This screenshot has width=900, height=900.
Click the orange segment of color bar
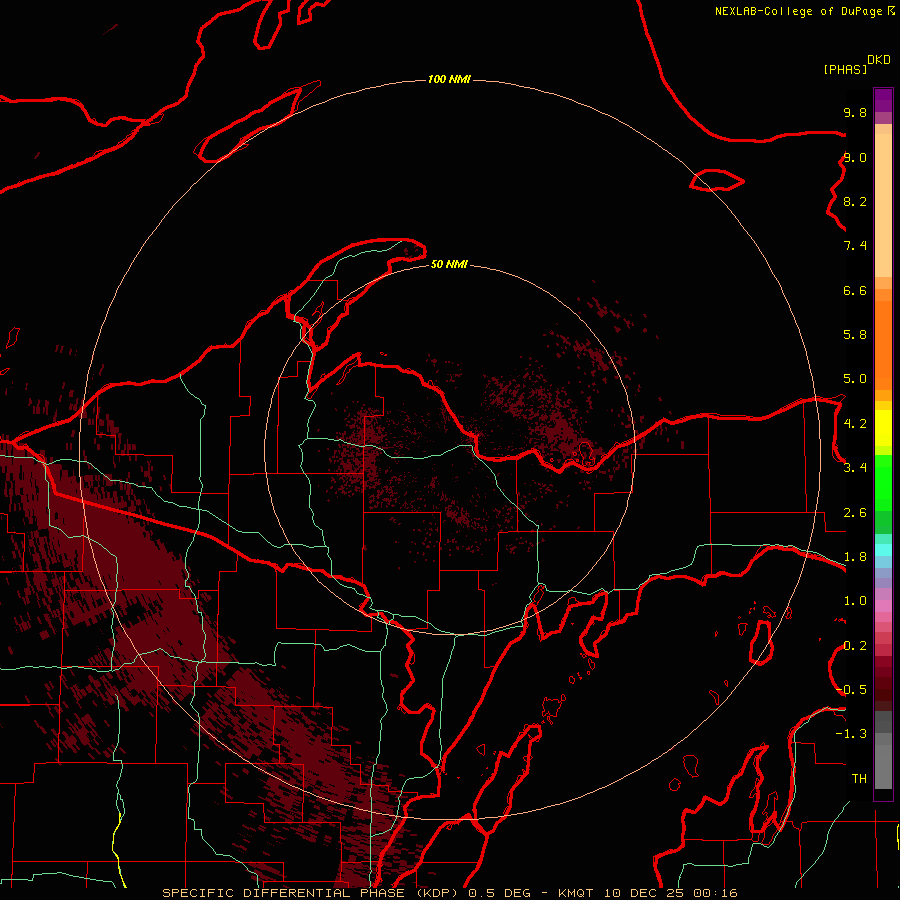click(883, 346)
